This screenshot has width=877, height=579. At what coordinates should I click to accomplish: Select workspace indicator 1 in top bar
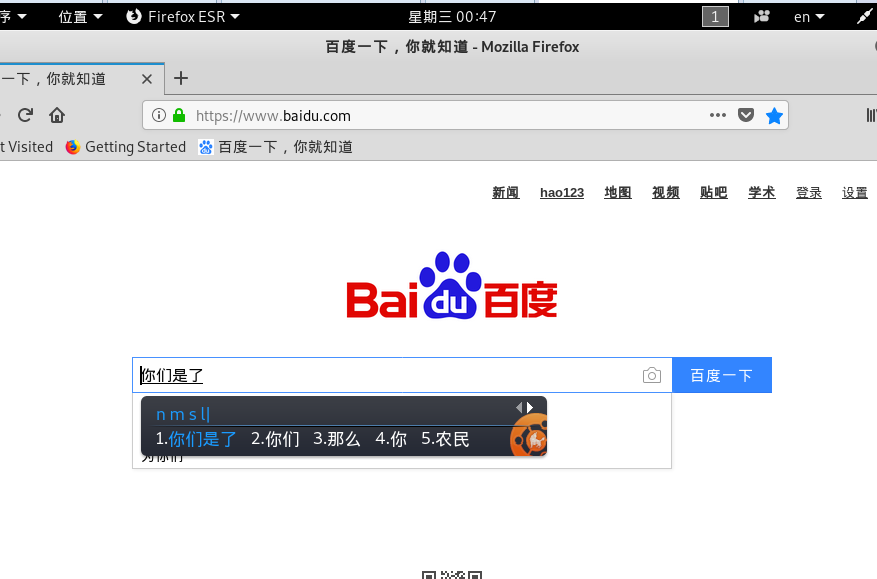[x=715, y=17]
